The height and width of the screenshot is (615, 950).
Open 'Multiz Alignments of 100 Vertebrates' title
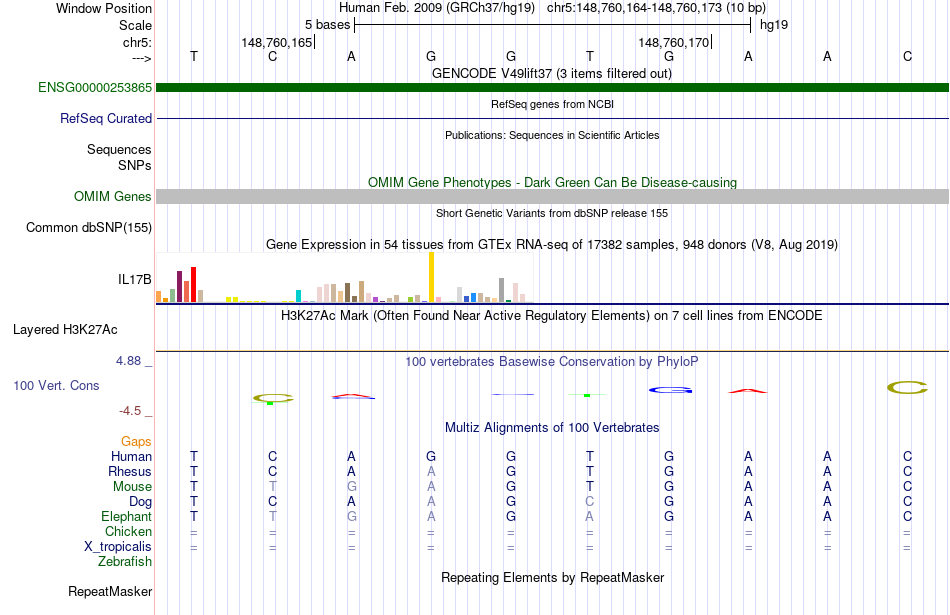coord(552,428)
